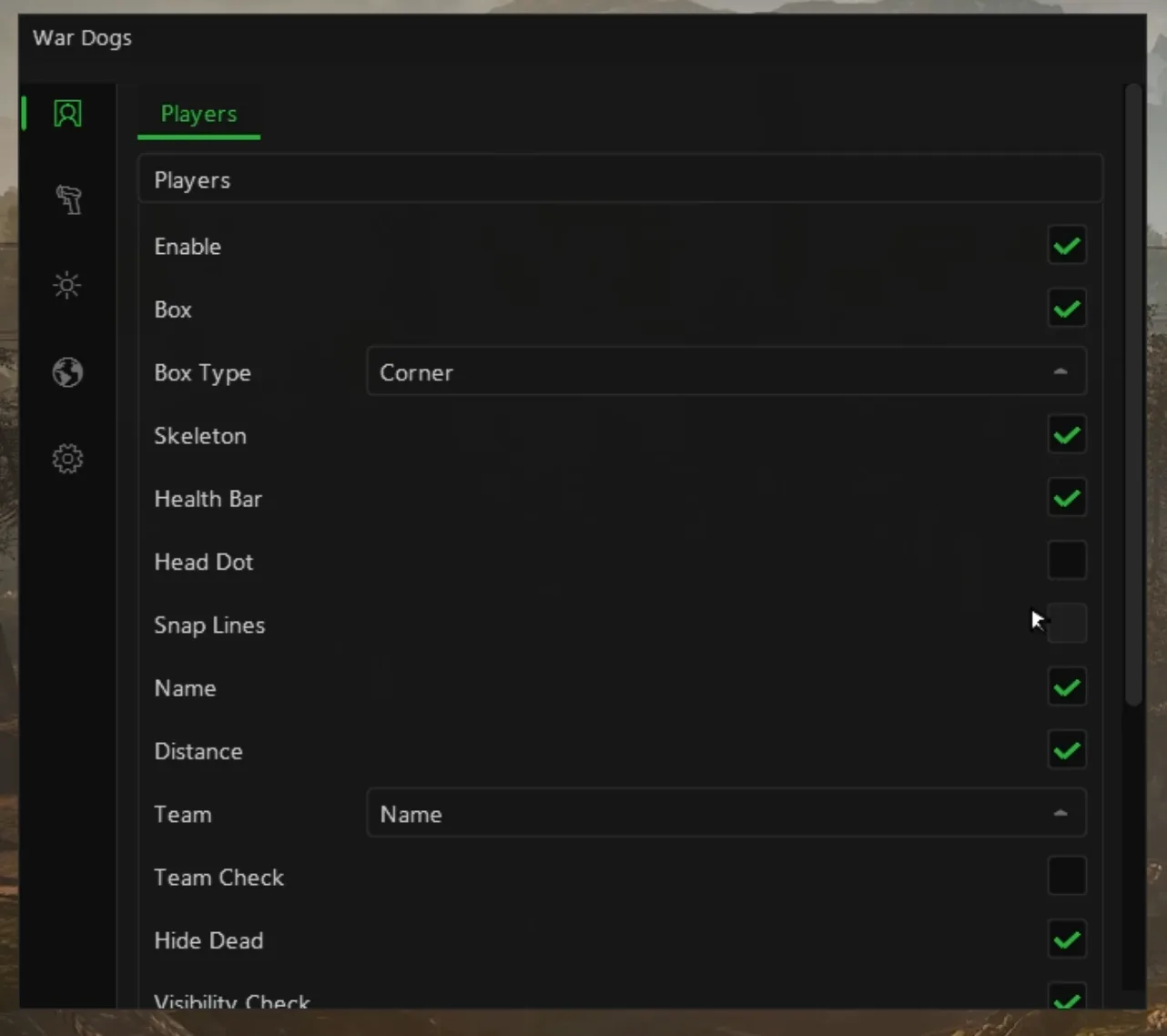Click the Team Check label text
The width and height of the screenshot is (1167, 1036).
[219, 878]
